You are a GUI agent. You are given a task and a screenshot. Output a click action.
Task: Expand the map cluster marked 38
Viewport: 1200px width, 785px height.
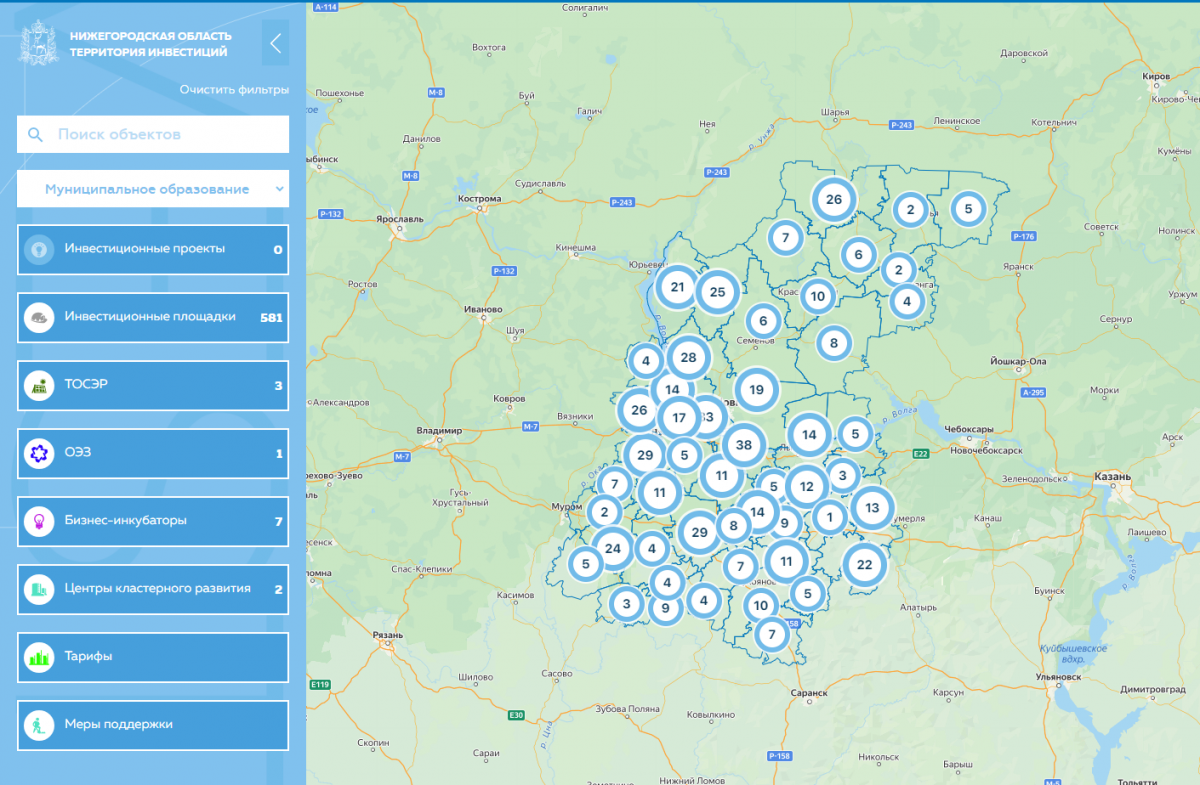pyautogui.click(x=743, y=445)
